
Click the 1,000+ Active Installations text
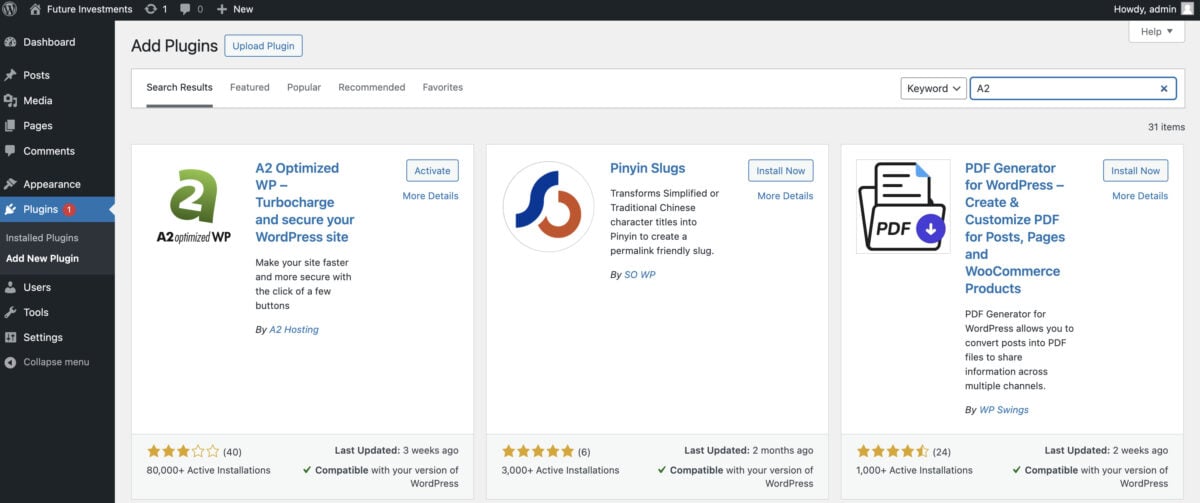click(x=913, y=470)
